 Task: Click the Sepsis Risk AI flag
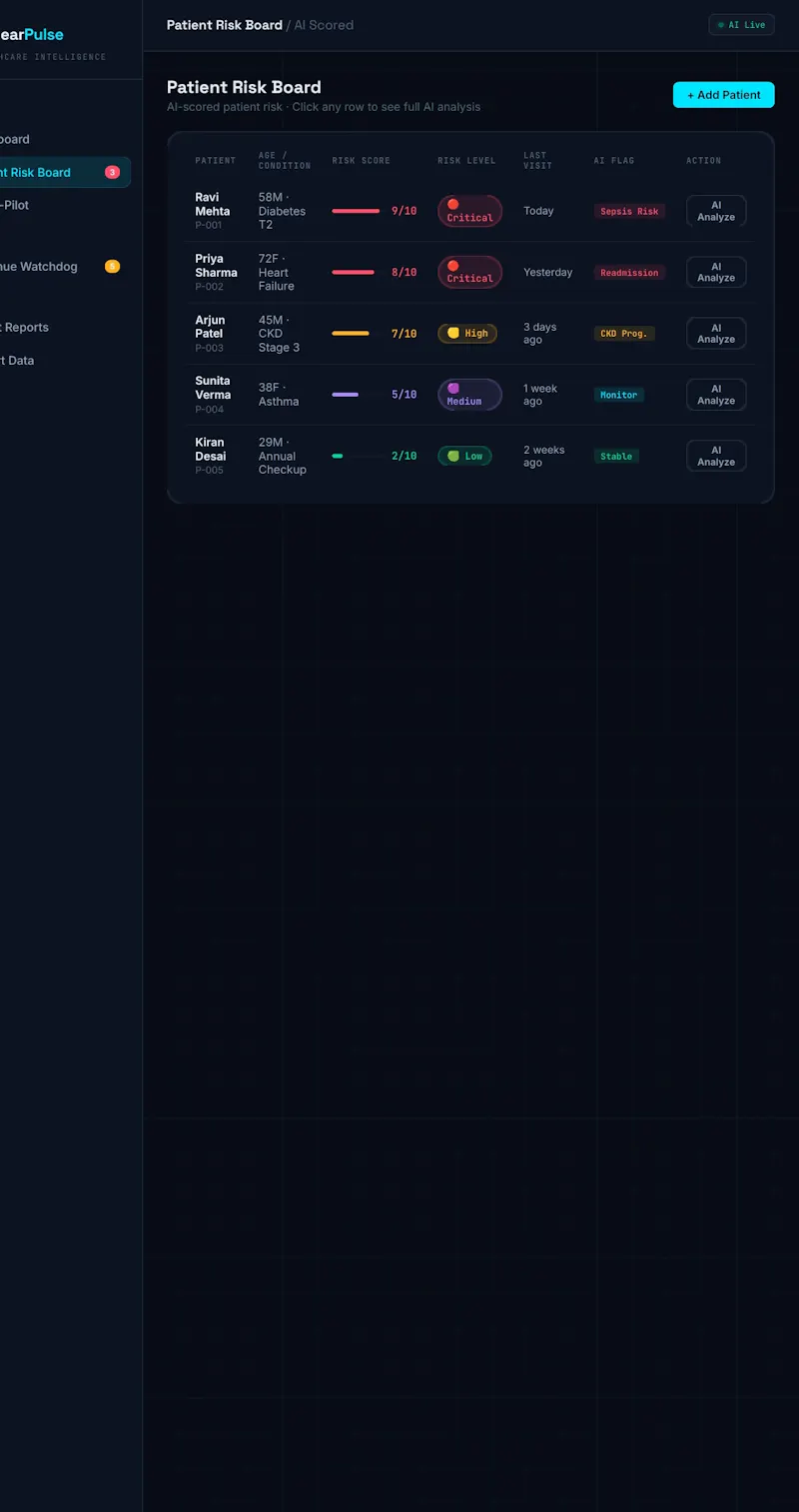tap(629, 212)
